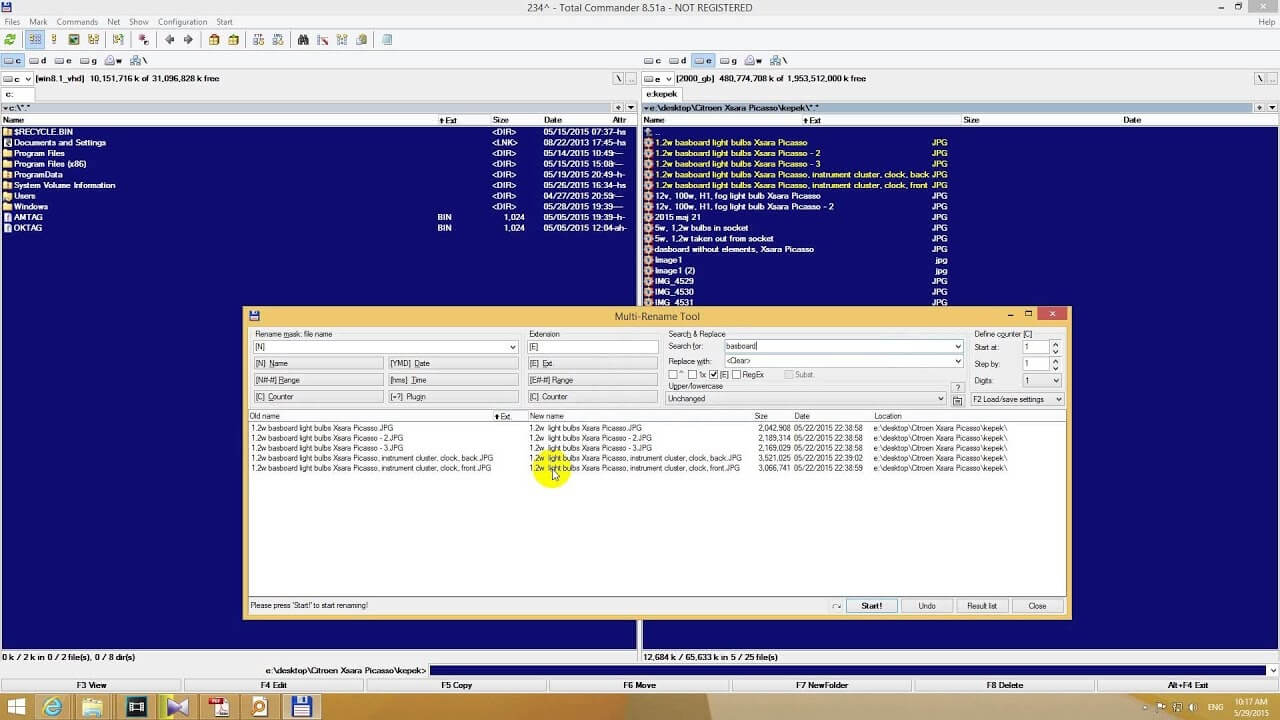The height and width of the screenshot is (720, 1280).
Task: Open File Explorer from taskbar
Action: tap(93, 707)
